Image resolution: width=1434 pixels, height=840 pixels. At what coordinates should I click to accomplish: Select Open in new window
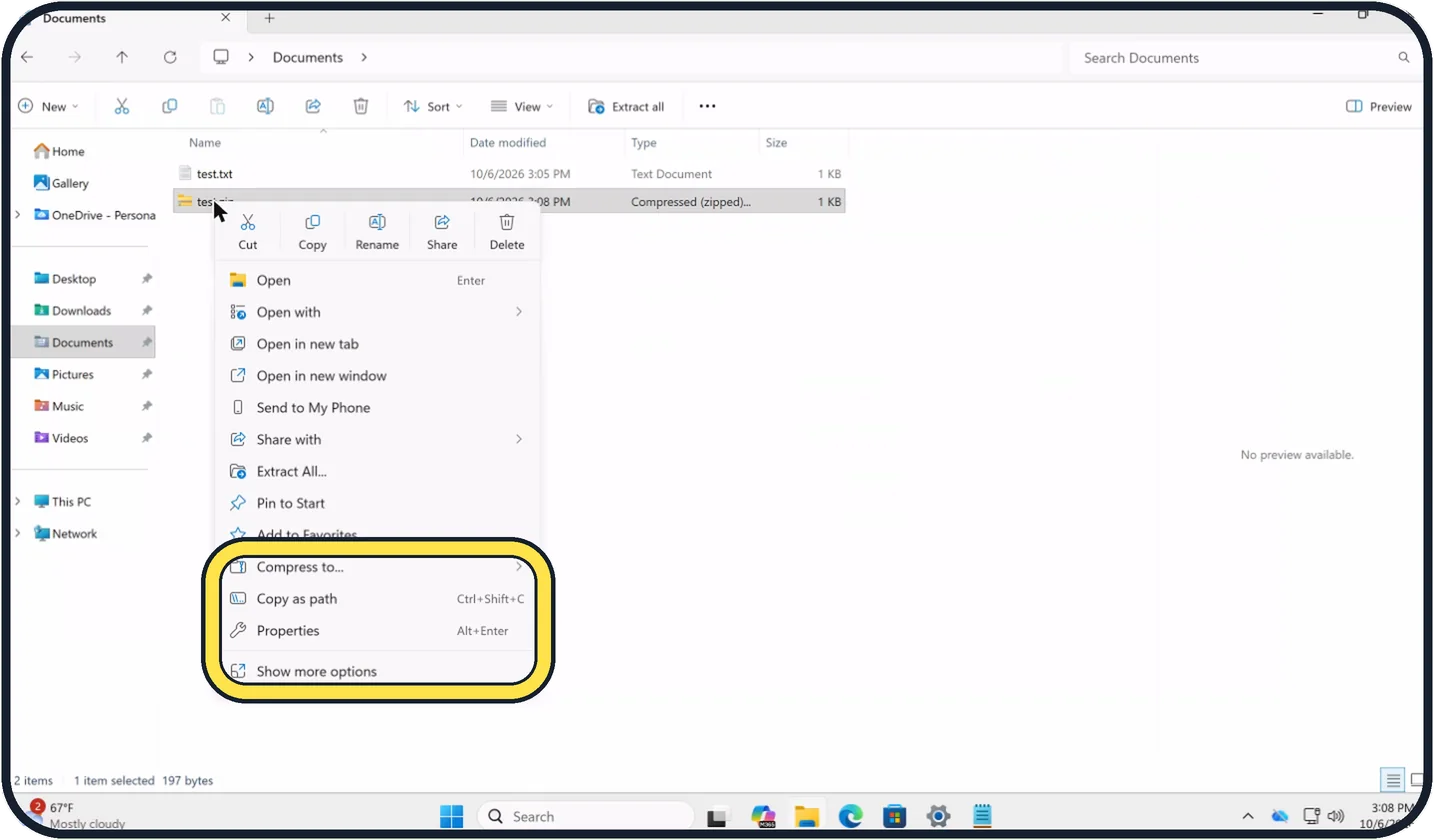pos(377,376)
